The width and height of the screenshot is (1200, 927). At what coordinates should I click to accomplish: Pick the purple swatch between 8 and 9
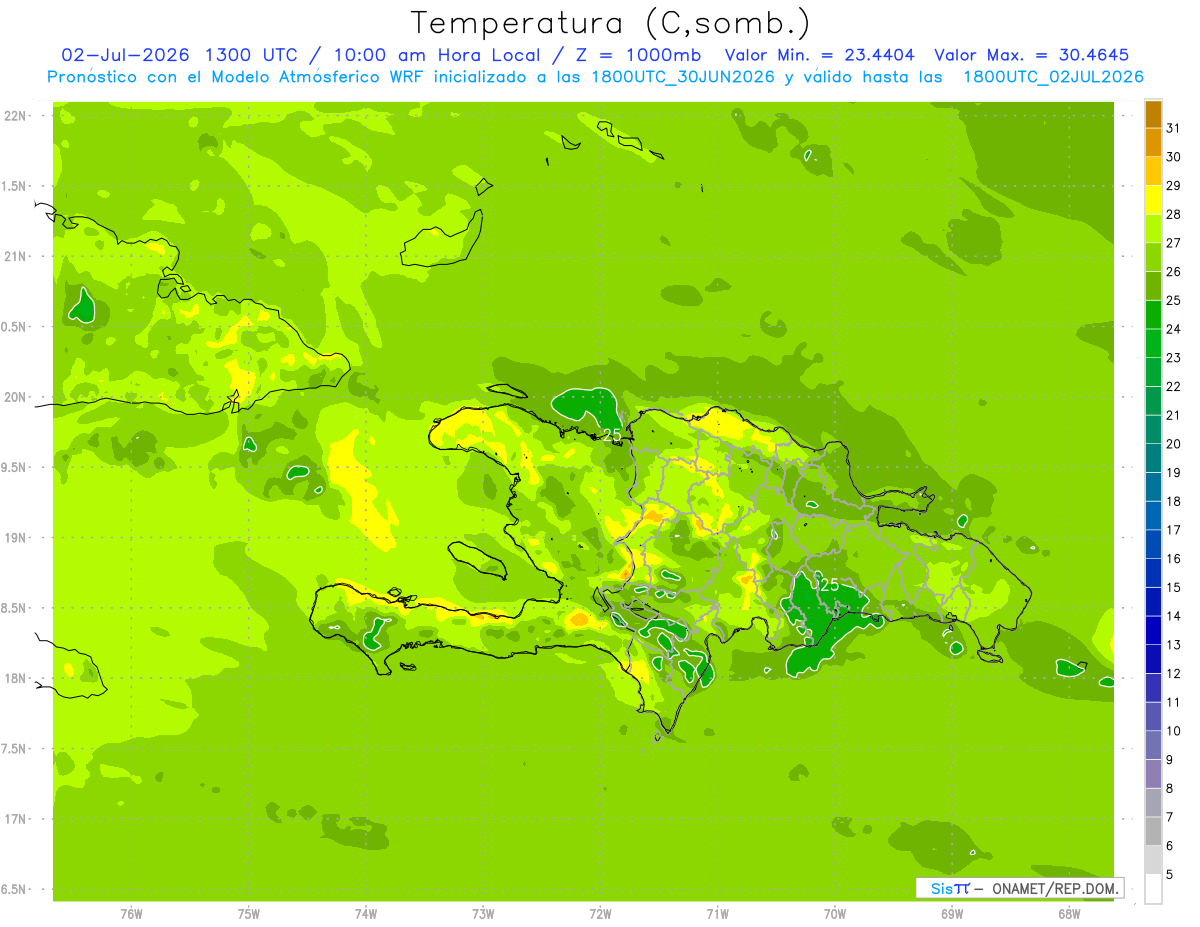pos(1153,774)
